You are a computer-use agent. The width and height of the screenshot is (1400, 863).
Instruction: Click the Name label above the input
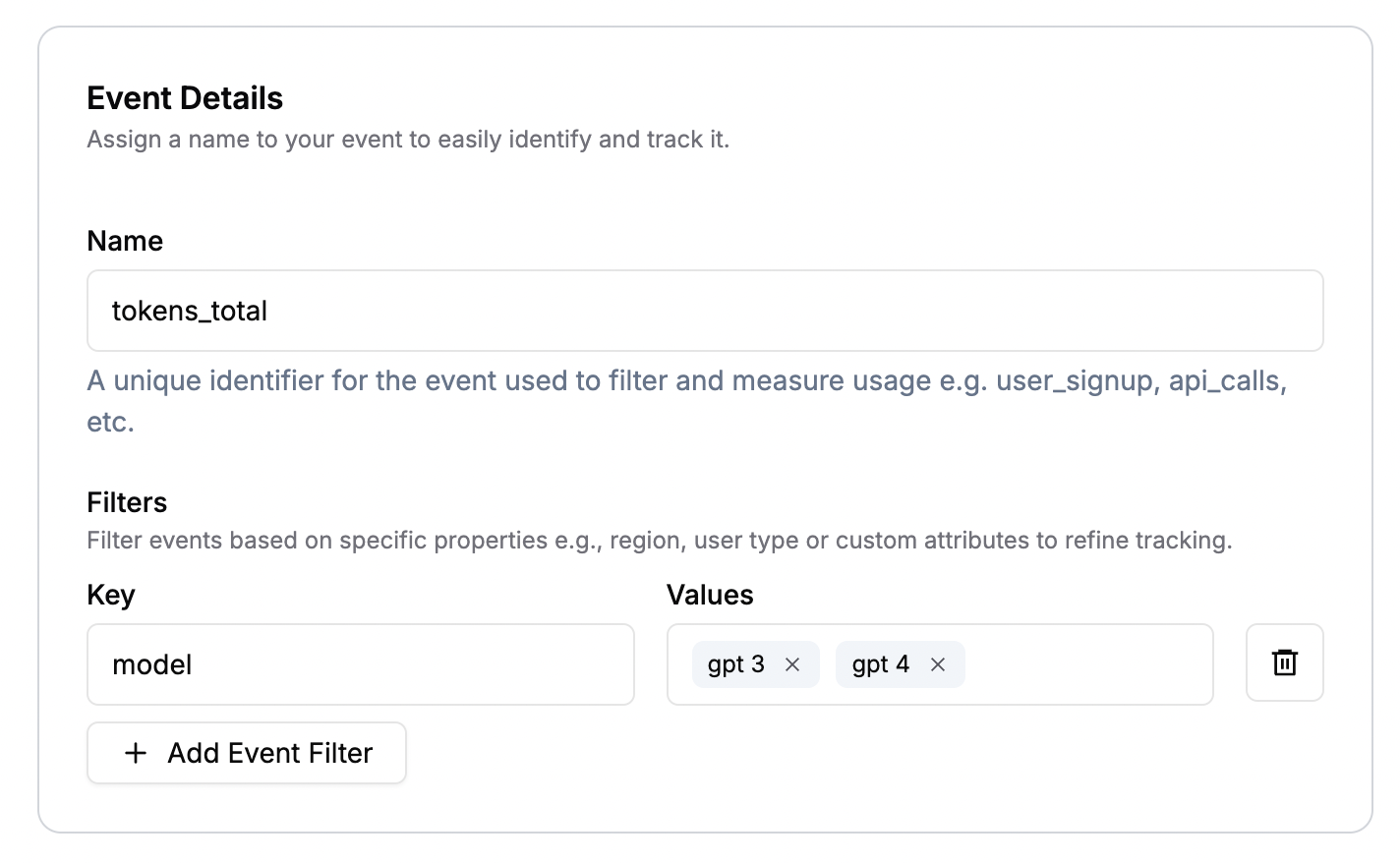[125, 241]
